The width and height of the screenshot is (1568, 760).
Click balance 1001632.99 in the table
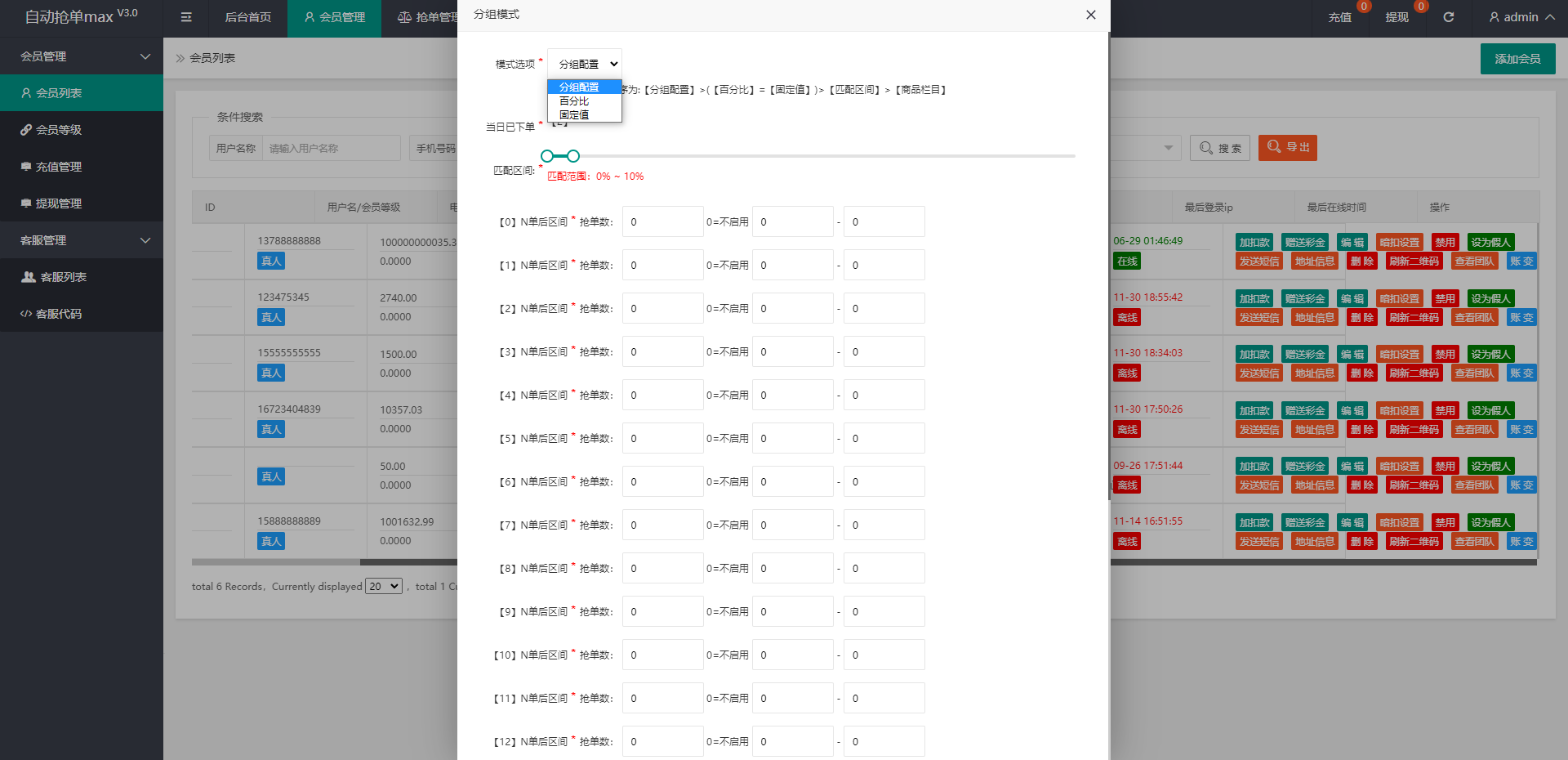pos(407,521)
